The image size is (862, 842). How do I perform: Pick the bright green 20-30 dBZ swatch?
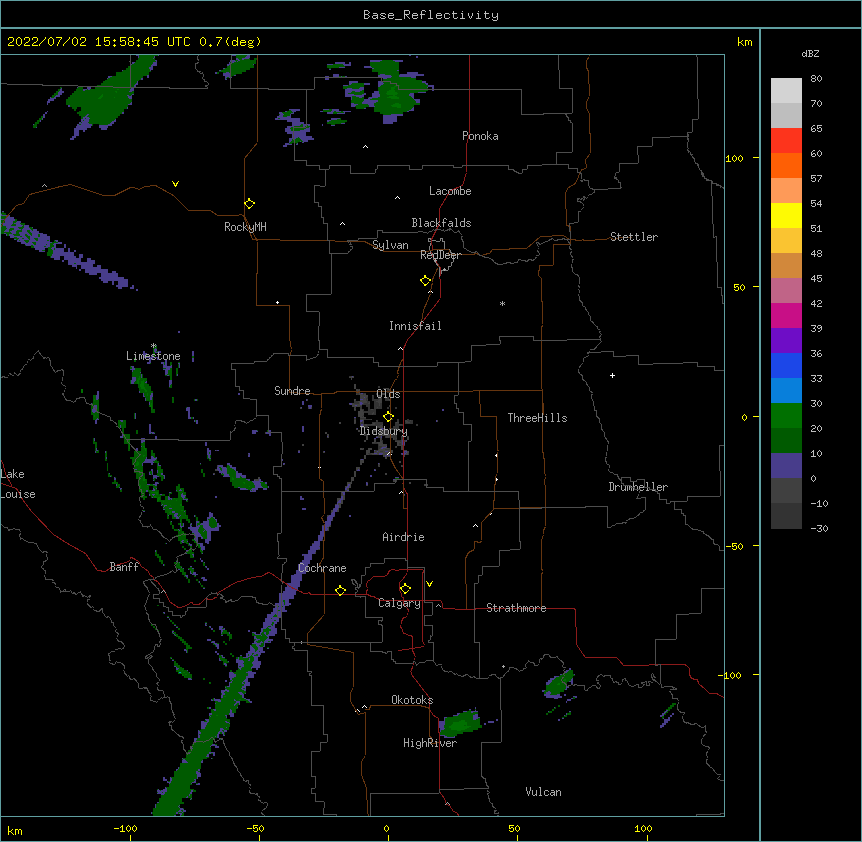[x=786, y=416]
